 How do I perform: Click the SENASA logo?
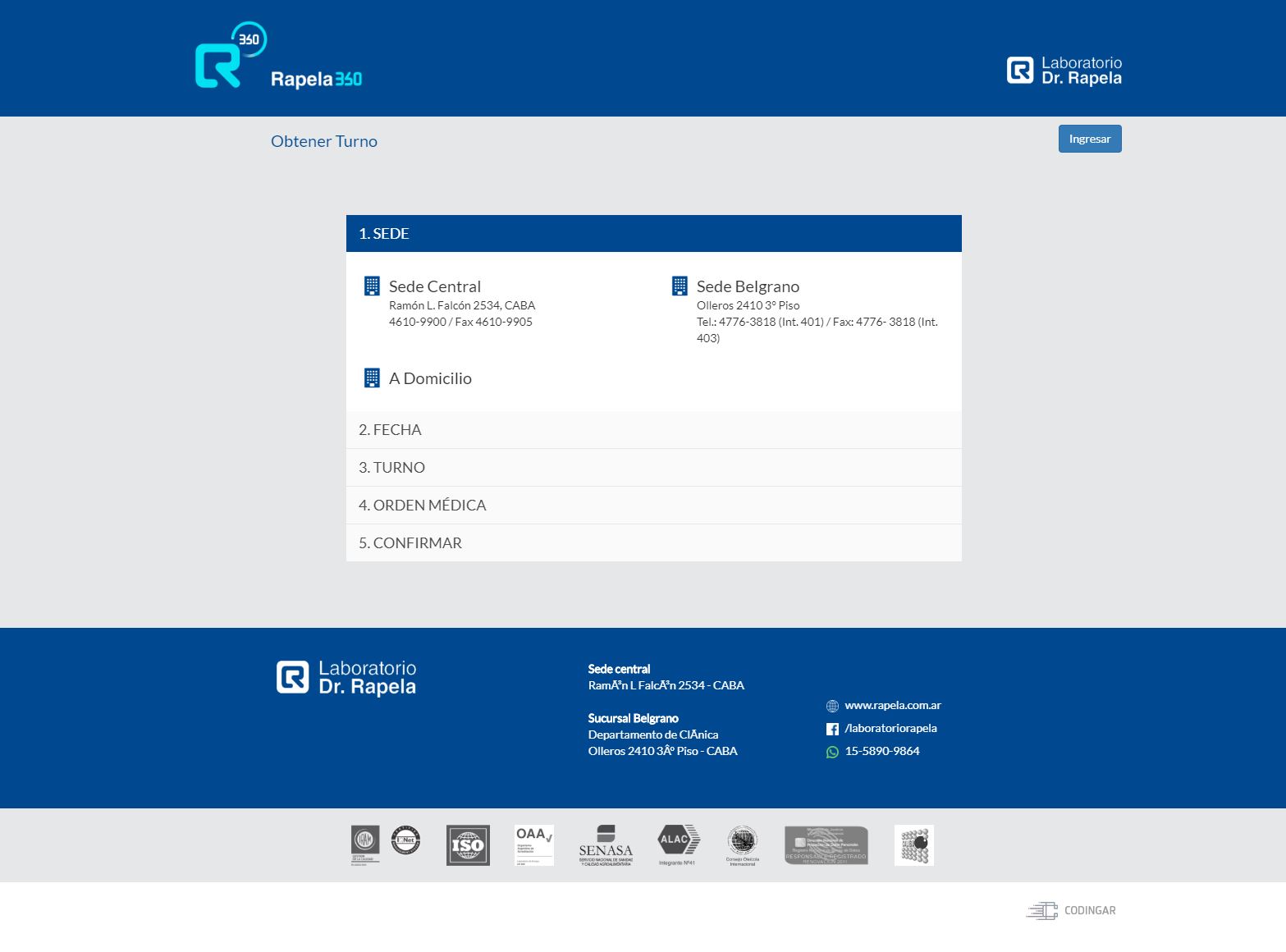coord(606,845)
